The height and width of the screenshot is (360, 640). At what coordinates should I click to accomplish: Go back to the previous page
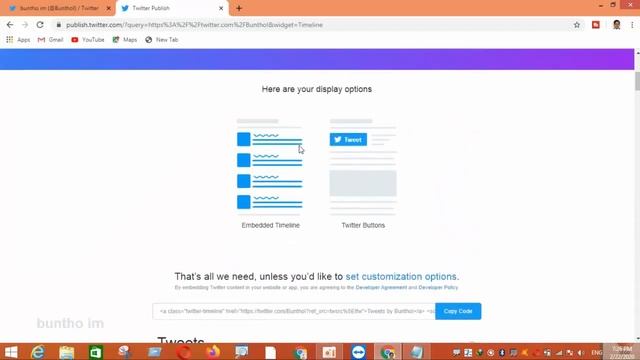10,25
